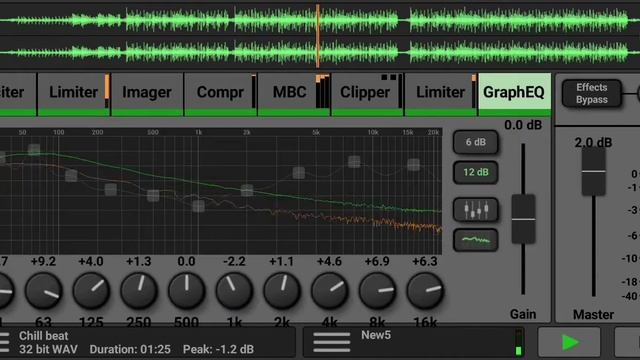Click the 63 Hz band knob

coord(43,291)
